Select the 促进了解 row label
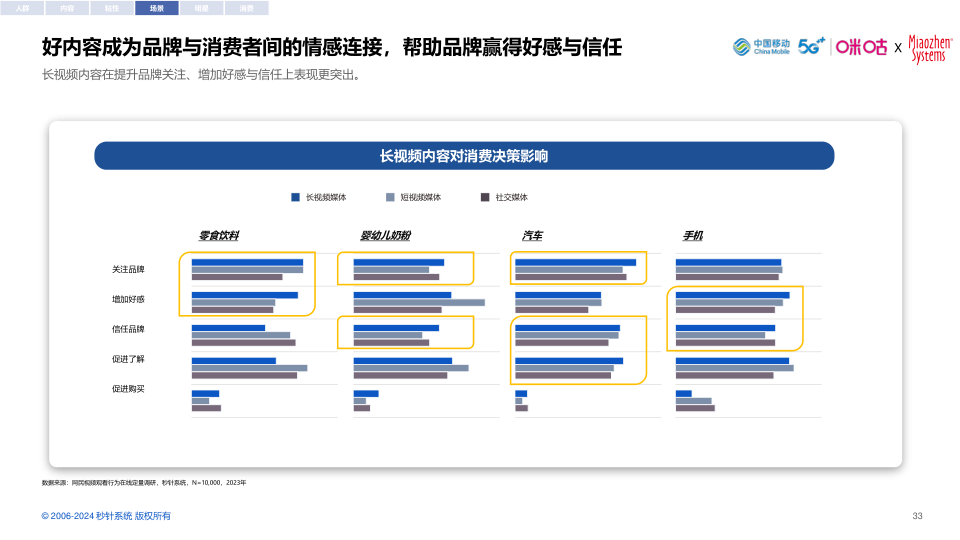This screenshot has width=960, height=540. 128,359
